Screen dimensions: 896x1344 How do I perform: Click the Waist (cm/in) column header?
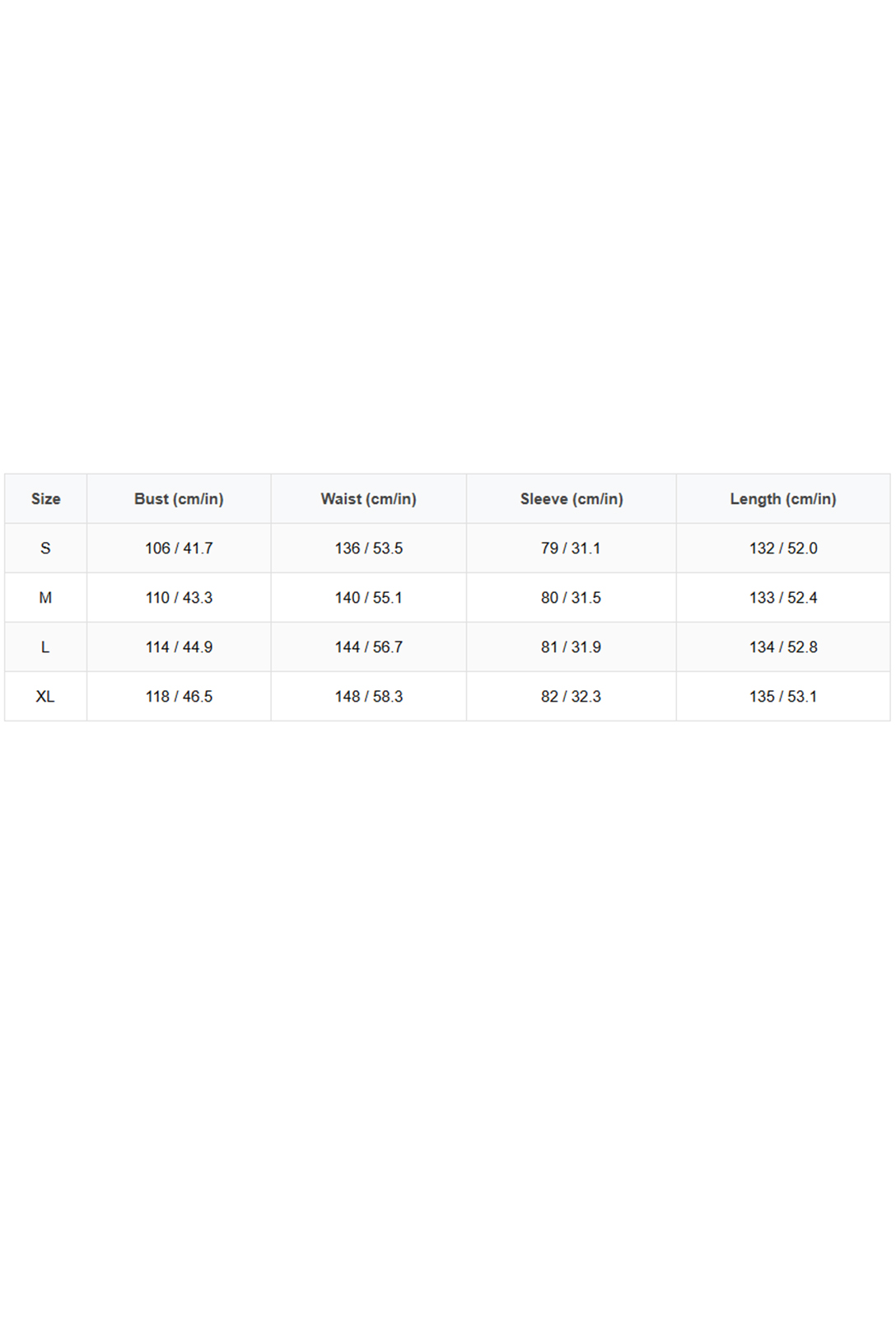368,499
